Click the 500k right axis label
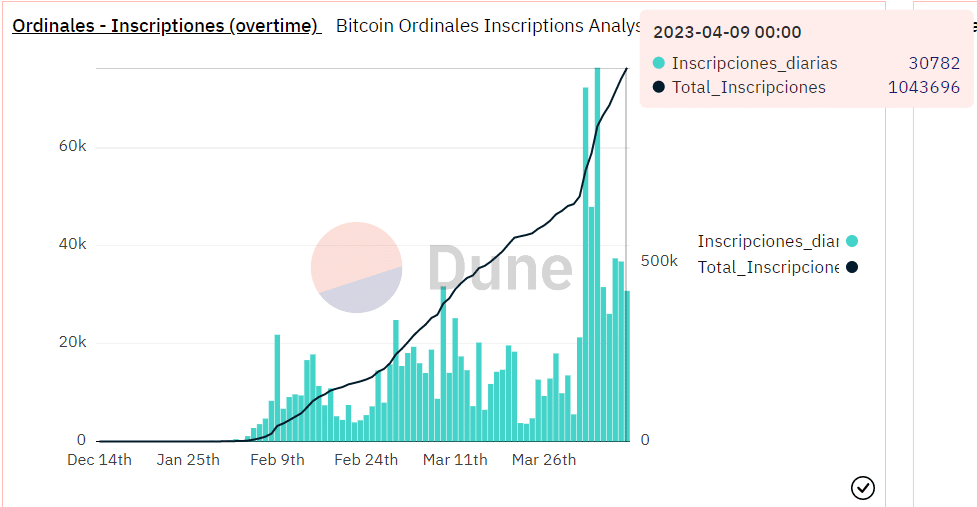 [x=659, y=261]
